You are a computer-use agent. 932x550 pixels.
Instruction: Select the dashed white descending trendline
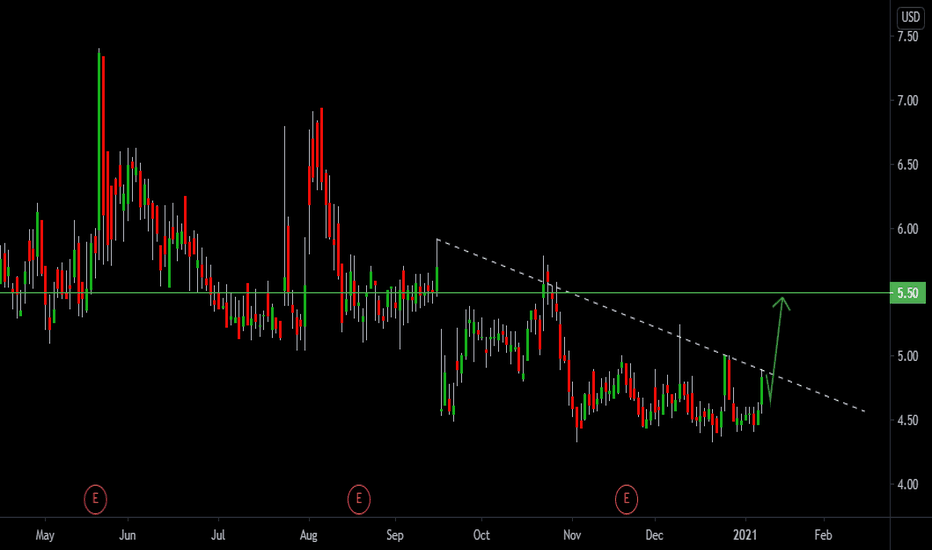coord(650,325)
